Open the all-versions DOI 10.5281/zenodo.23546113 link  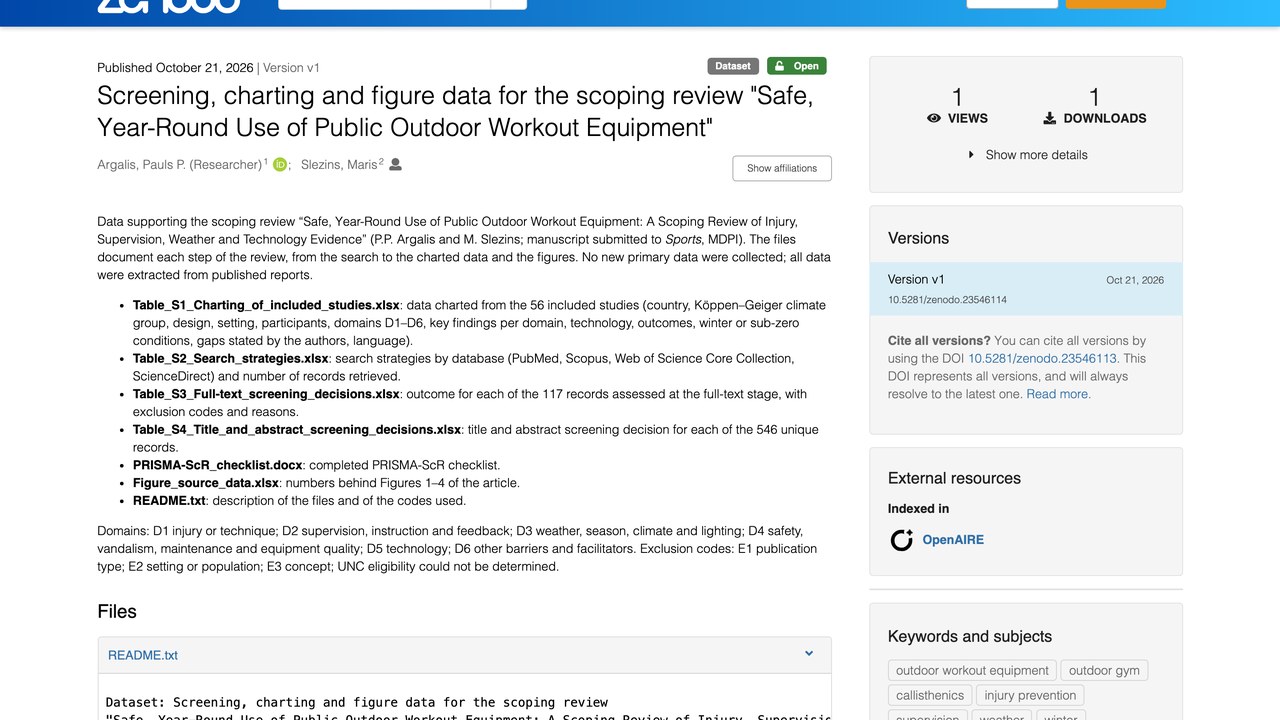(1043, 358)
